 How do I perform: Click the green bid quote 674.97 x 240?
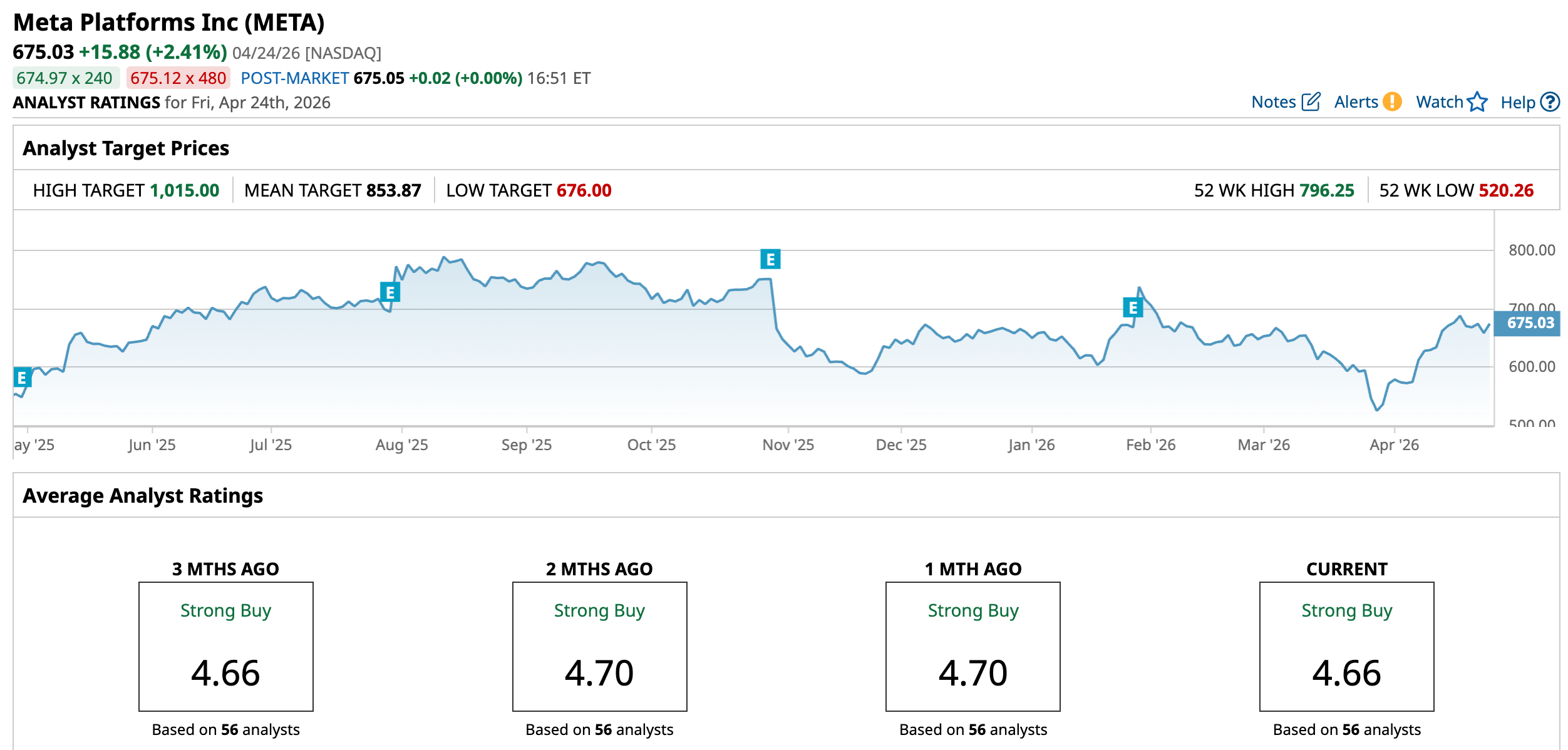click(x=65, y=78)
